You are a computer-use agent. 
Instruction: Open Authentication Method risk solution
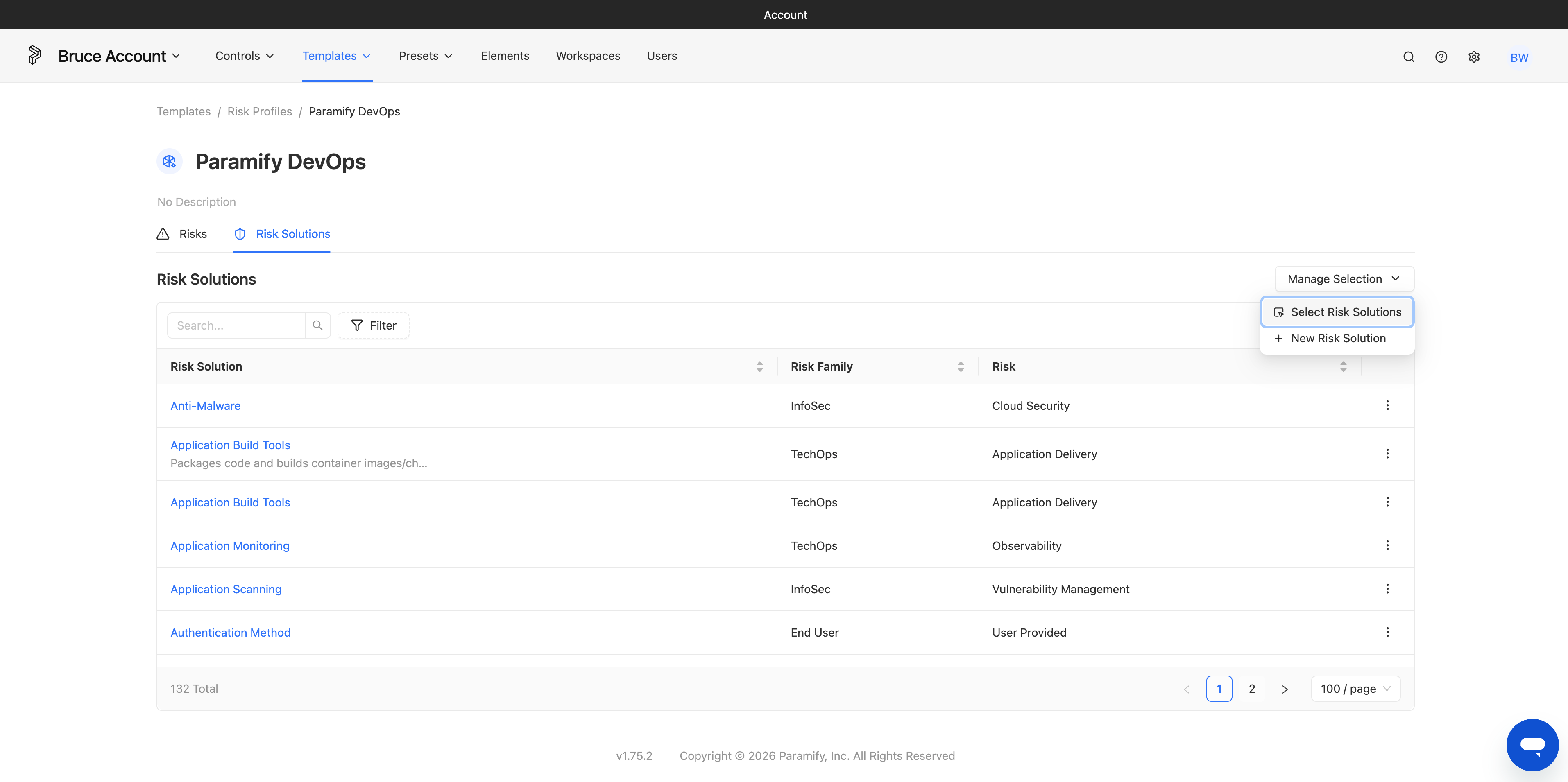click(x=230, y=632)
